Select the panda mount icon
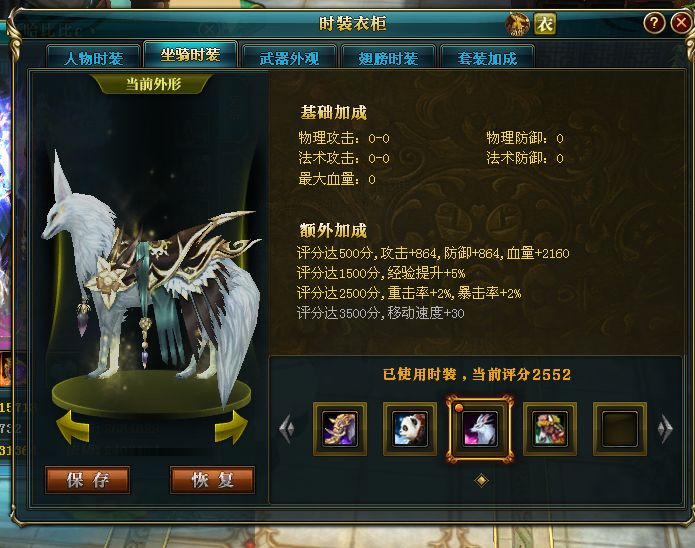 410,429
